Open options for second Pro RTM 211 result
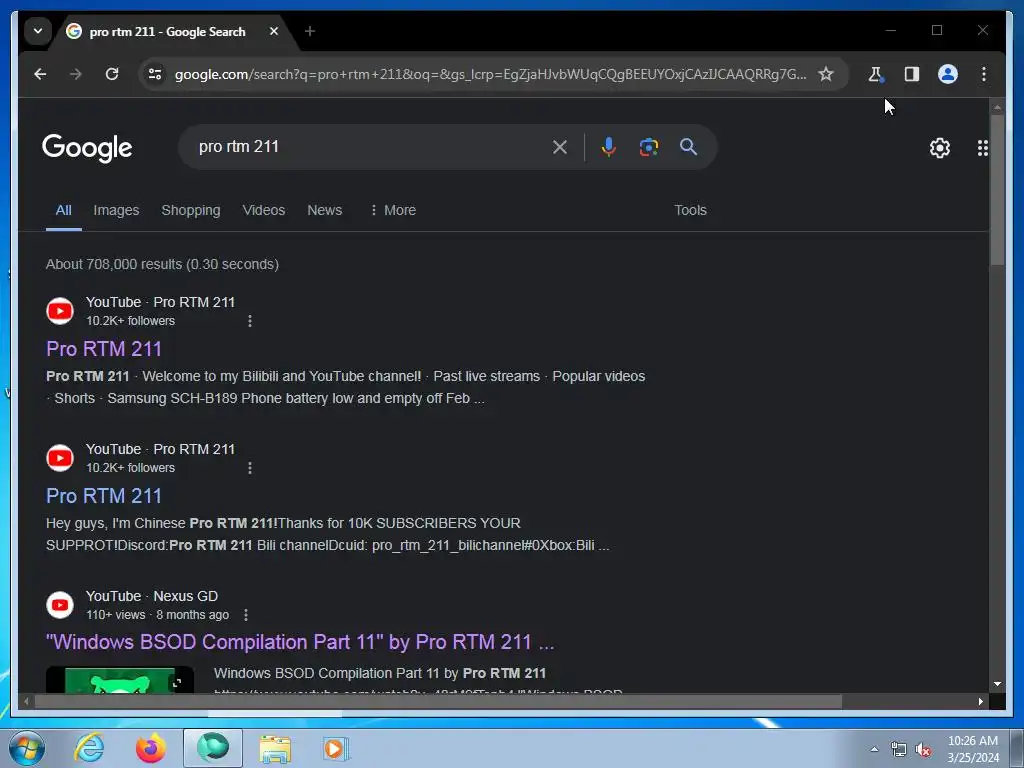 [x=249, y=468]
